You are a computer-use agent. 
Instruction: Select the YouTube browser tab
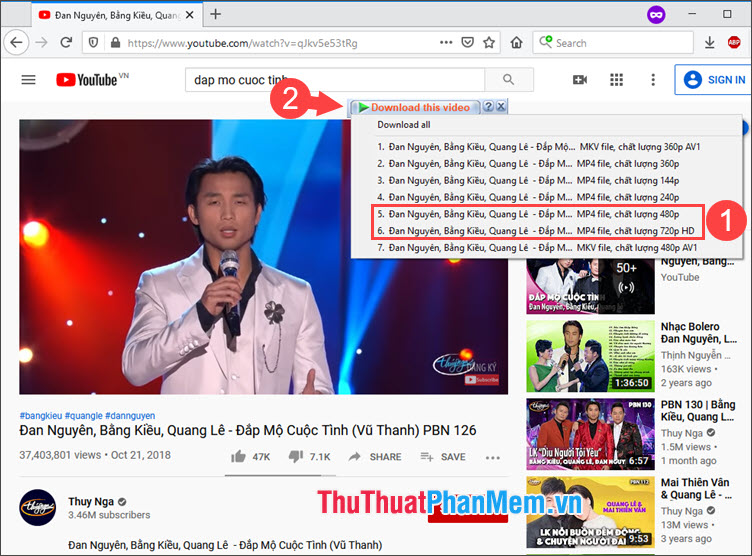(116, 15)
